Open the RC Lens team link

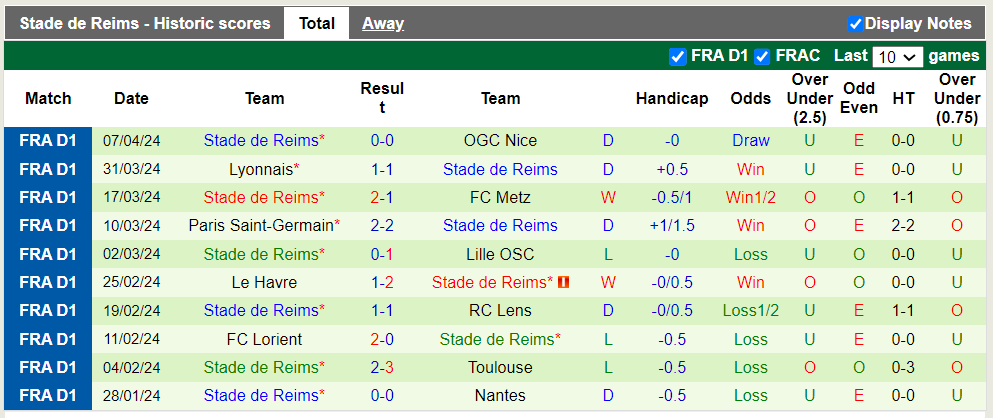pos(500,311)
